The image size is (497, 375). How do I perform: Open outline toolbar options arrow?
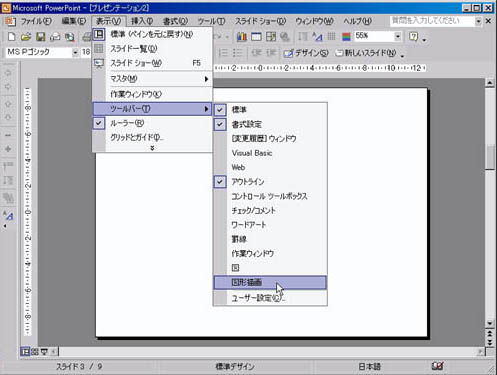tap(5, 226)
